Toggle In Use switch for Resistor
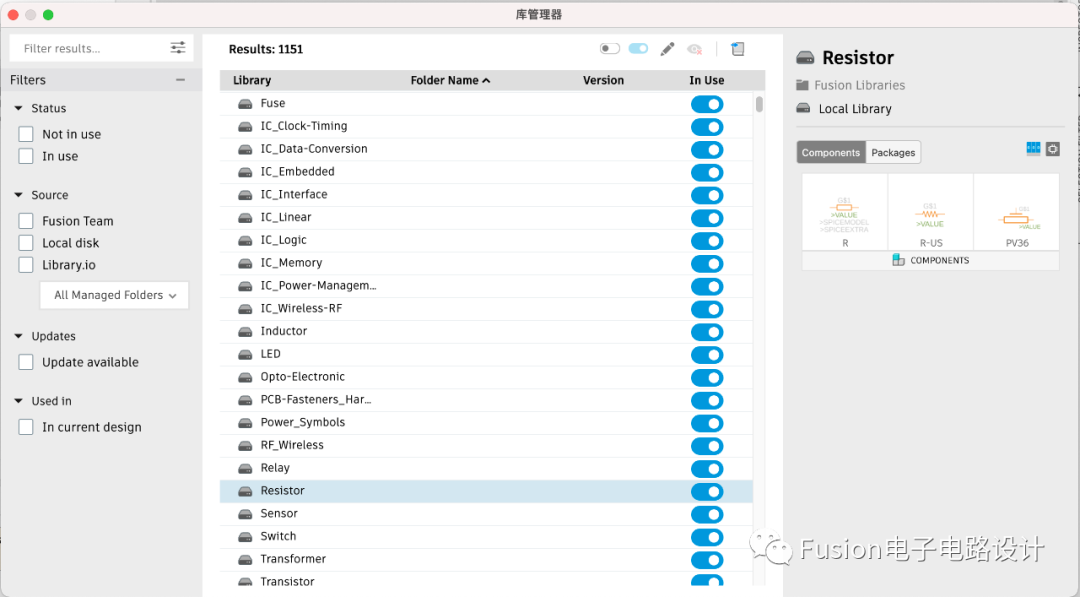 click(707, 492)
